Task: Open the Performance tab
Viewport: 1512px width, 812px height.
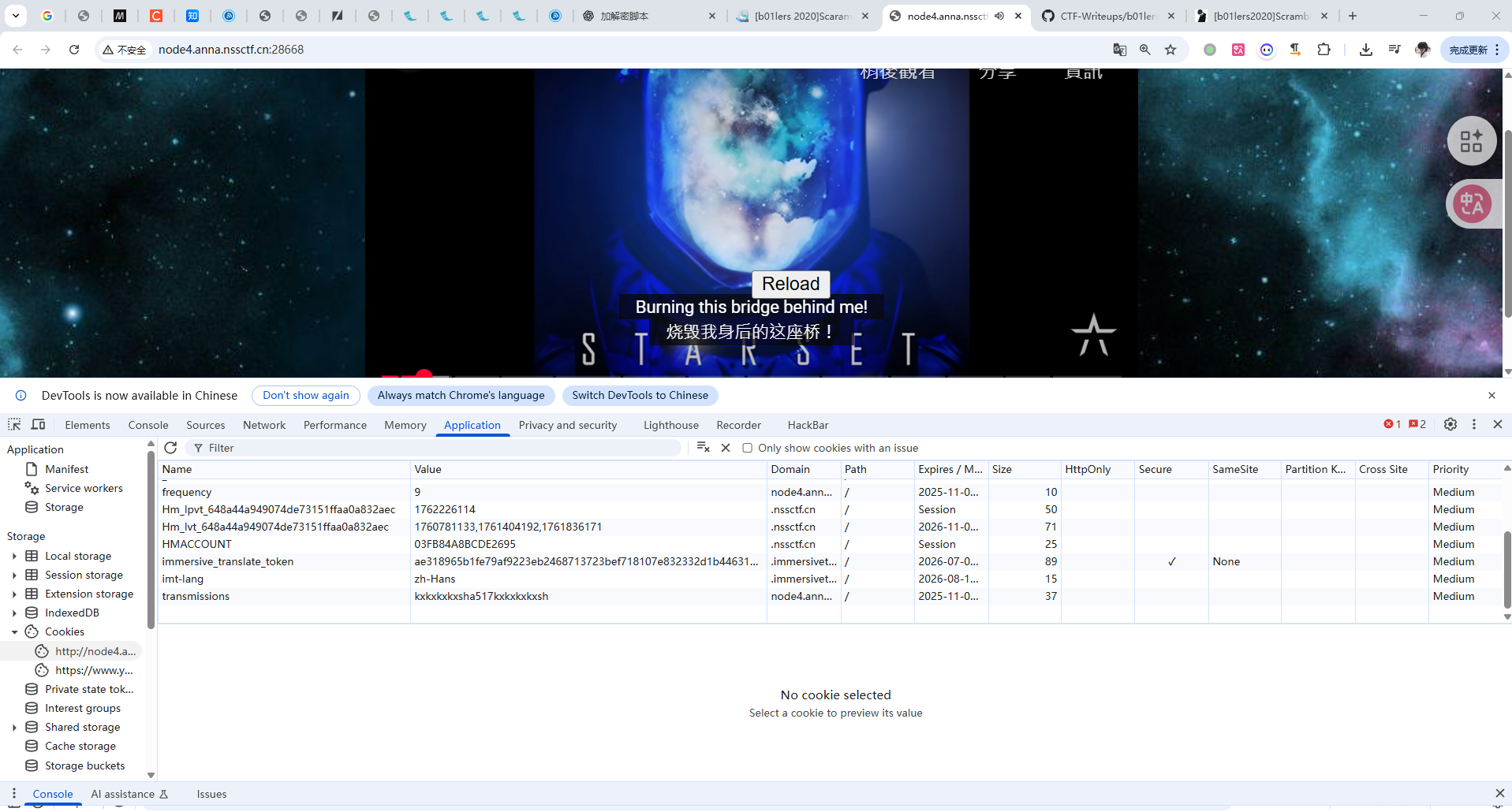Action: 335,425
